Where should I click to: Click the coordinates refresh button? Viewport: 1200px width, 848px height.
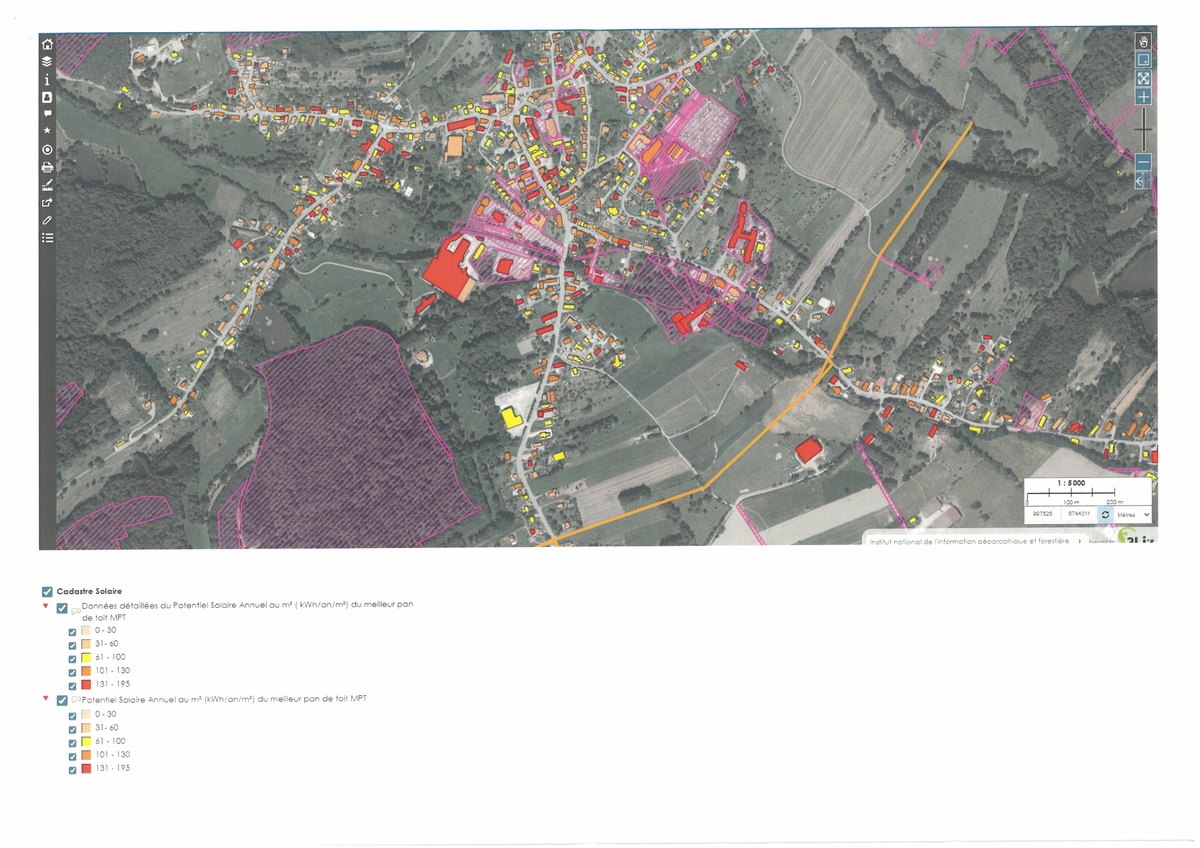pos(1105,514)
